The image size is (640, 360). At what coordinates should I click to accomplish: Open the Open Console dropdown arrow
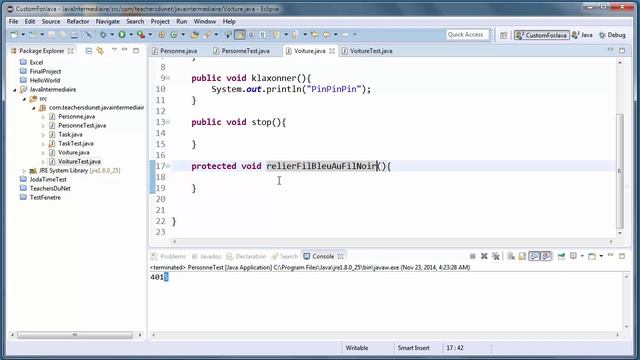click(x=601, y=256)
